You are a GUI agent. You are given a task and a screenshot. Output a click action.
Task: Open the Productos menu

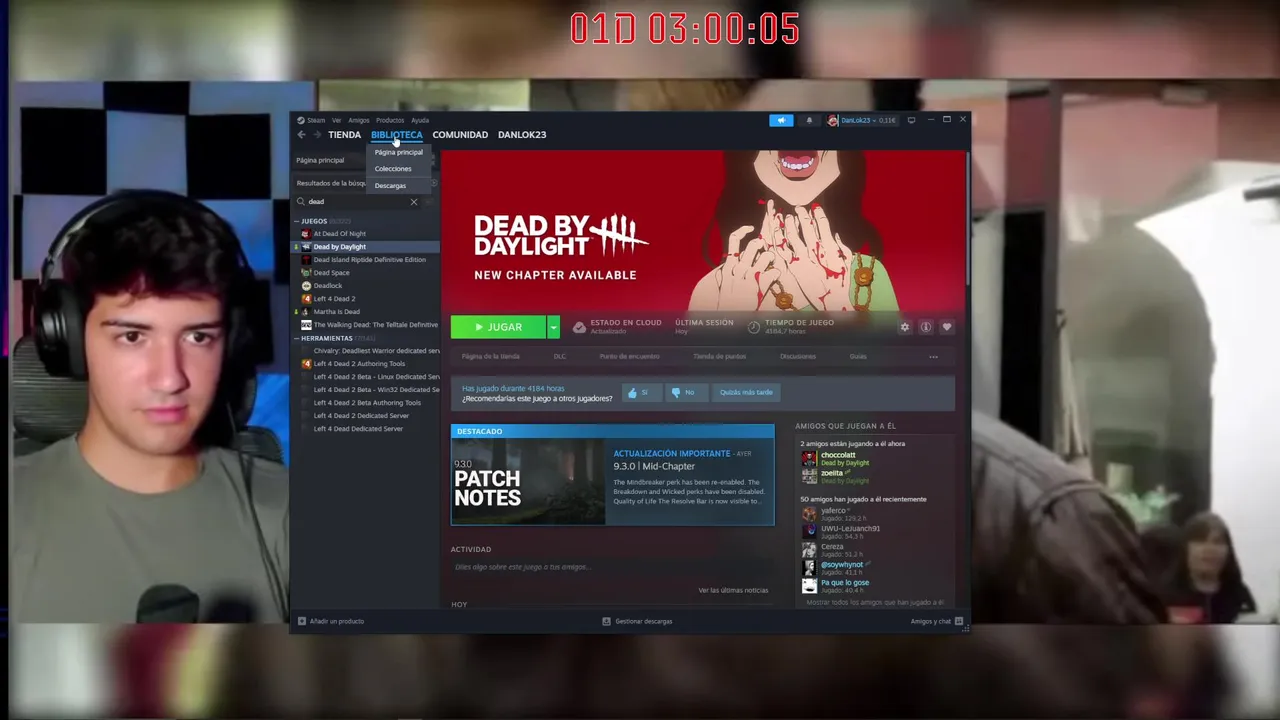(390, 120)
